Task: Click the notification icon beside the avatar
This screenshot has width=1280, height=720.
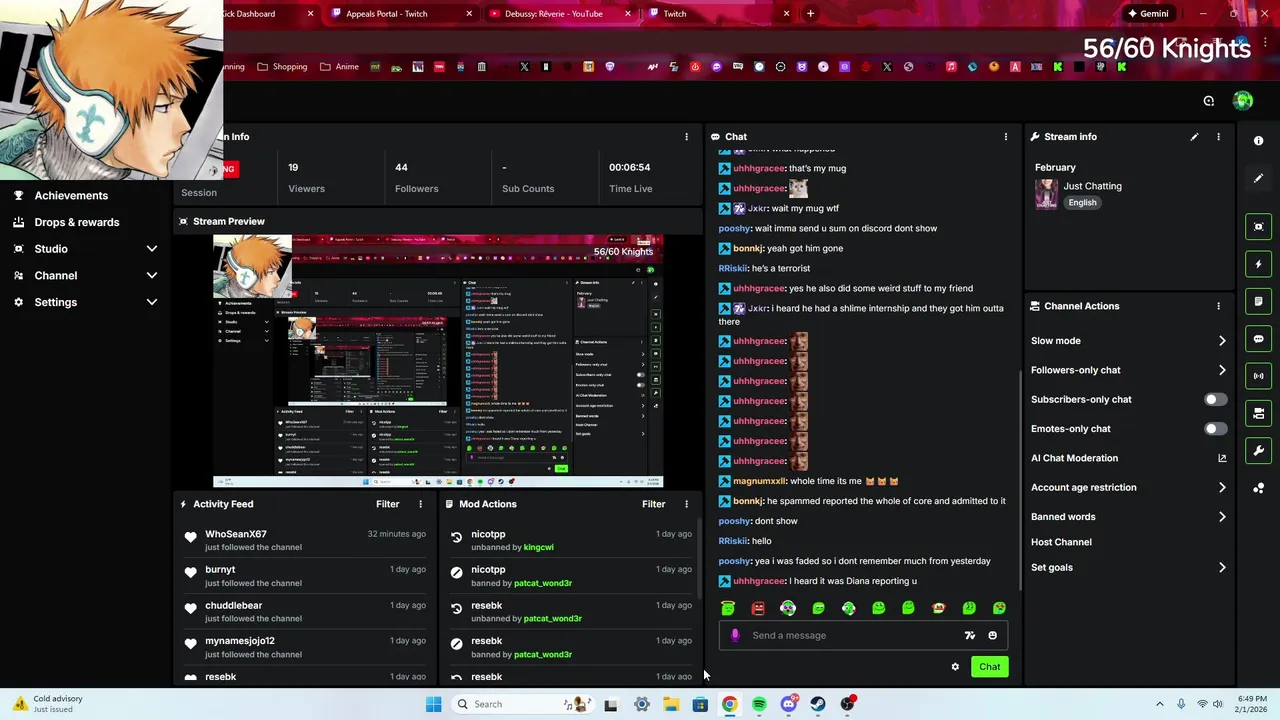Action: 1209,101
